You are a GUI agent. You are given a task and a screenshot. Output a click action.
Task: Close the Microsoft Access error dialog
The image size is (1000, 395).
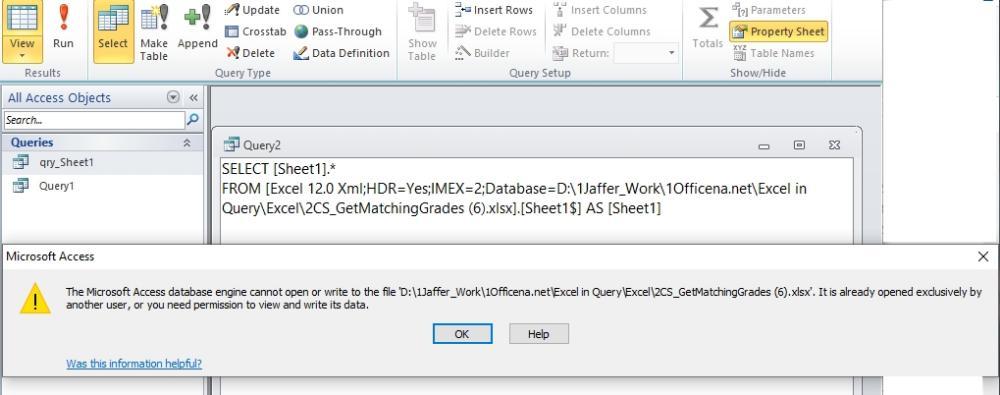coord(983,257)
